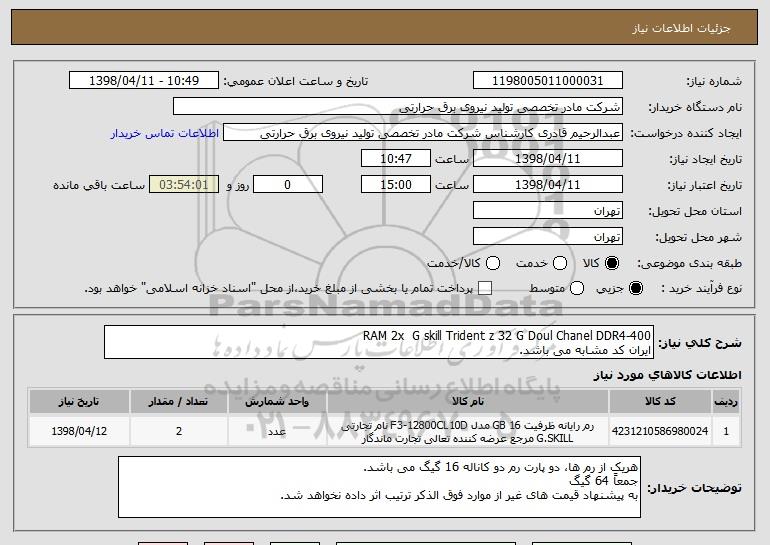Click the G.SKILL product name cell
Viewport: 770px width, 545px height.
coord(468,432)
